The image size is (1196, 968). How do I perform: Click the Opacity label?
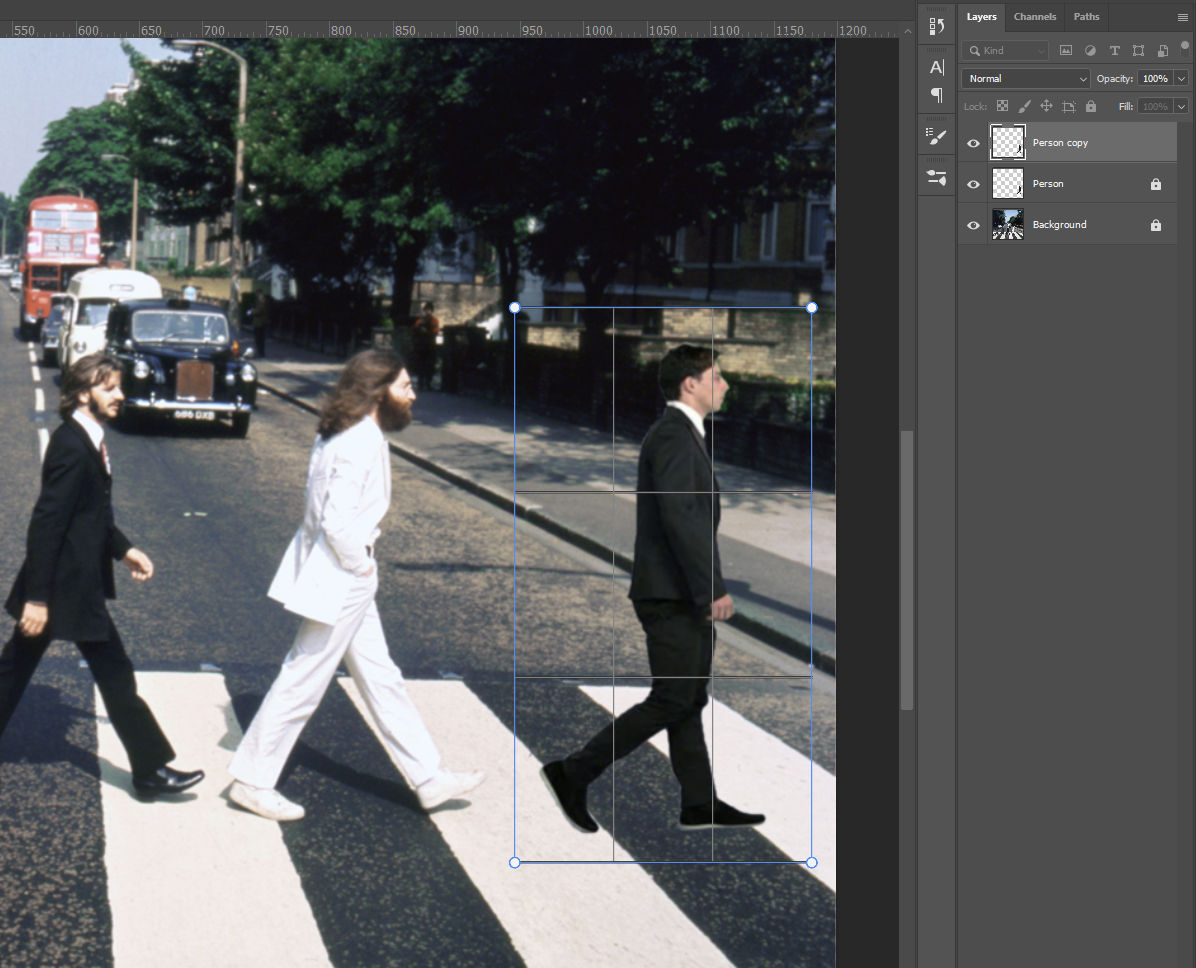click(x=1114, y=79)
